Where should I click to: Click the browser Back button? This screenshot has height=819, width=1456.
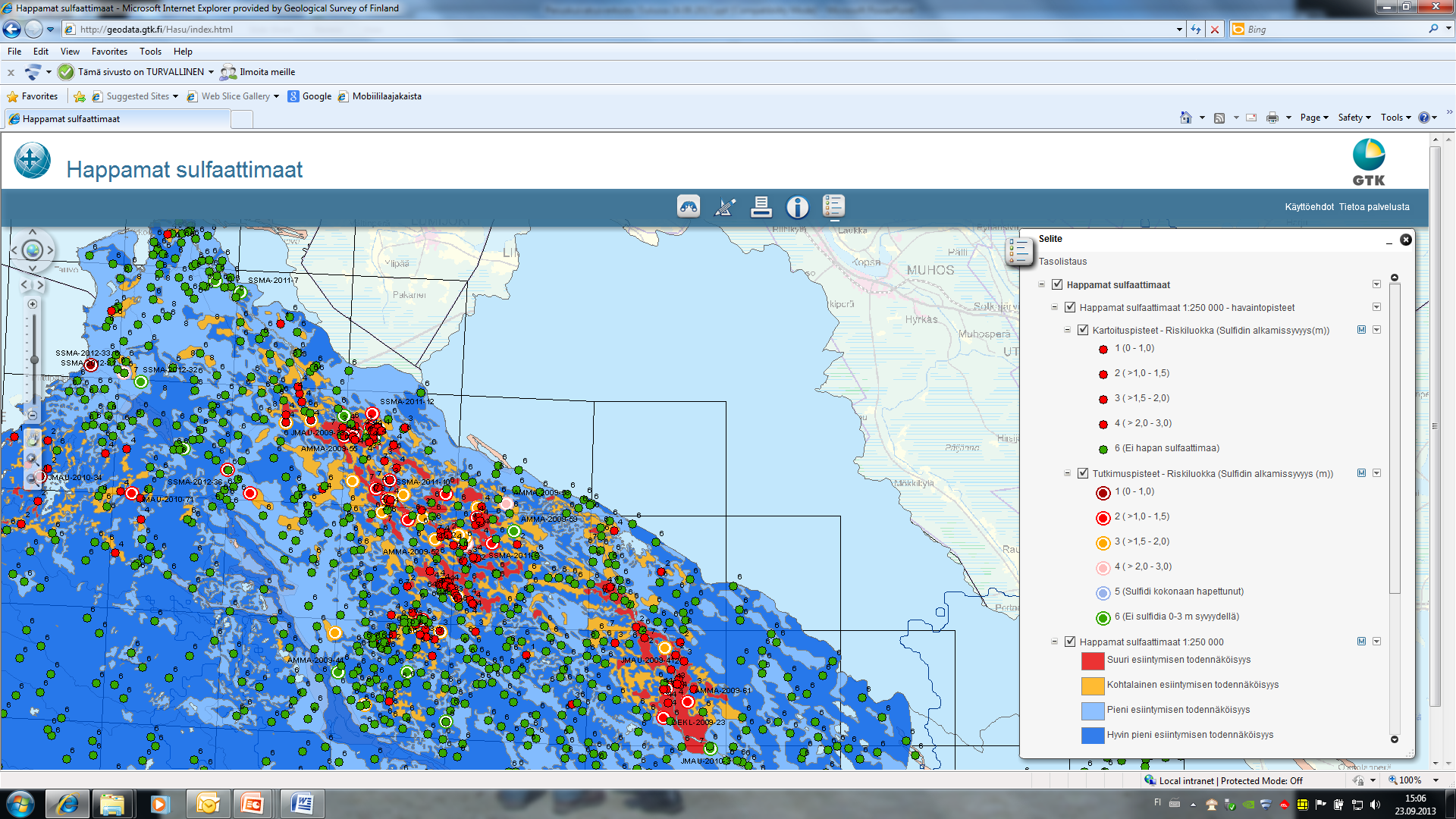(x=12, y=30)
